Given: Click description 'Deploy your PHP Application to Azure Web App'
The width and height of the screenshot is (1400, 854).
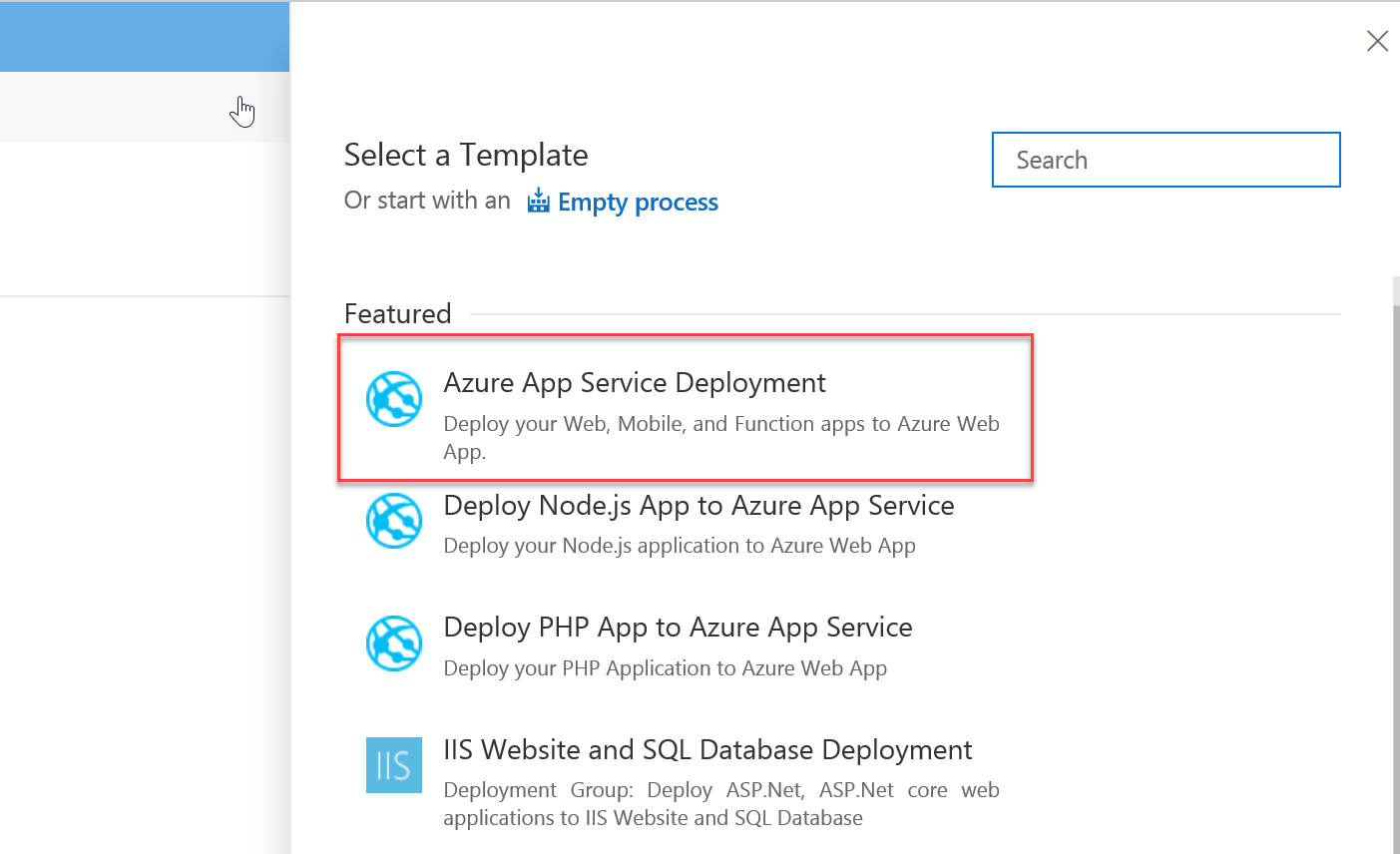Looking at the screenshot, I should (x=665, y=668).
